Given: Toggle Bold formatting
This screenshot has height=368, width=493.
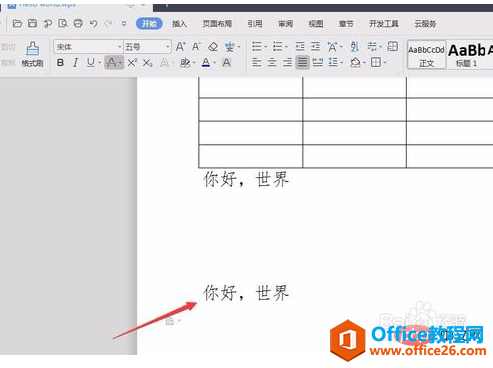Looking at the screenshot, I should tap(60, 62).
